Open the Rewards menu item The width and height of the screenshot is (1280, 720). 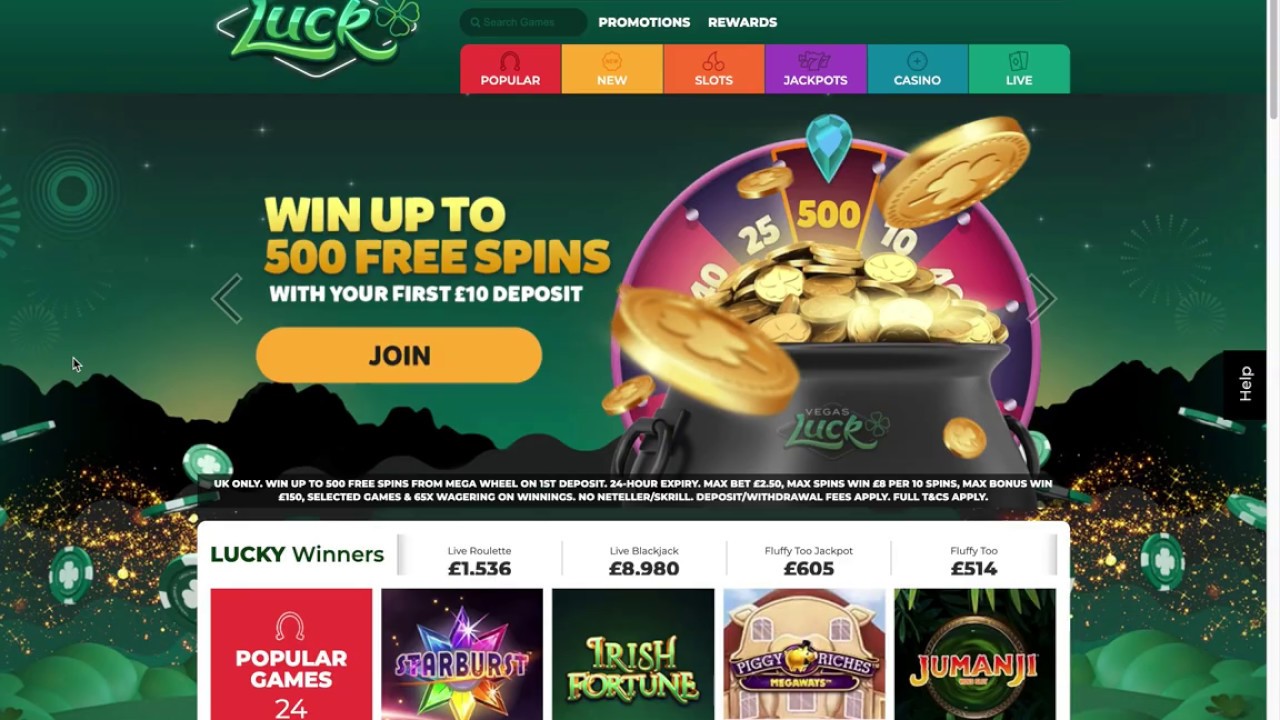pos(742,22)
